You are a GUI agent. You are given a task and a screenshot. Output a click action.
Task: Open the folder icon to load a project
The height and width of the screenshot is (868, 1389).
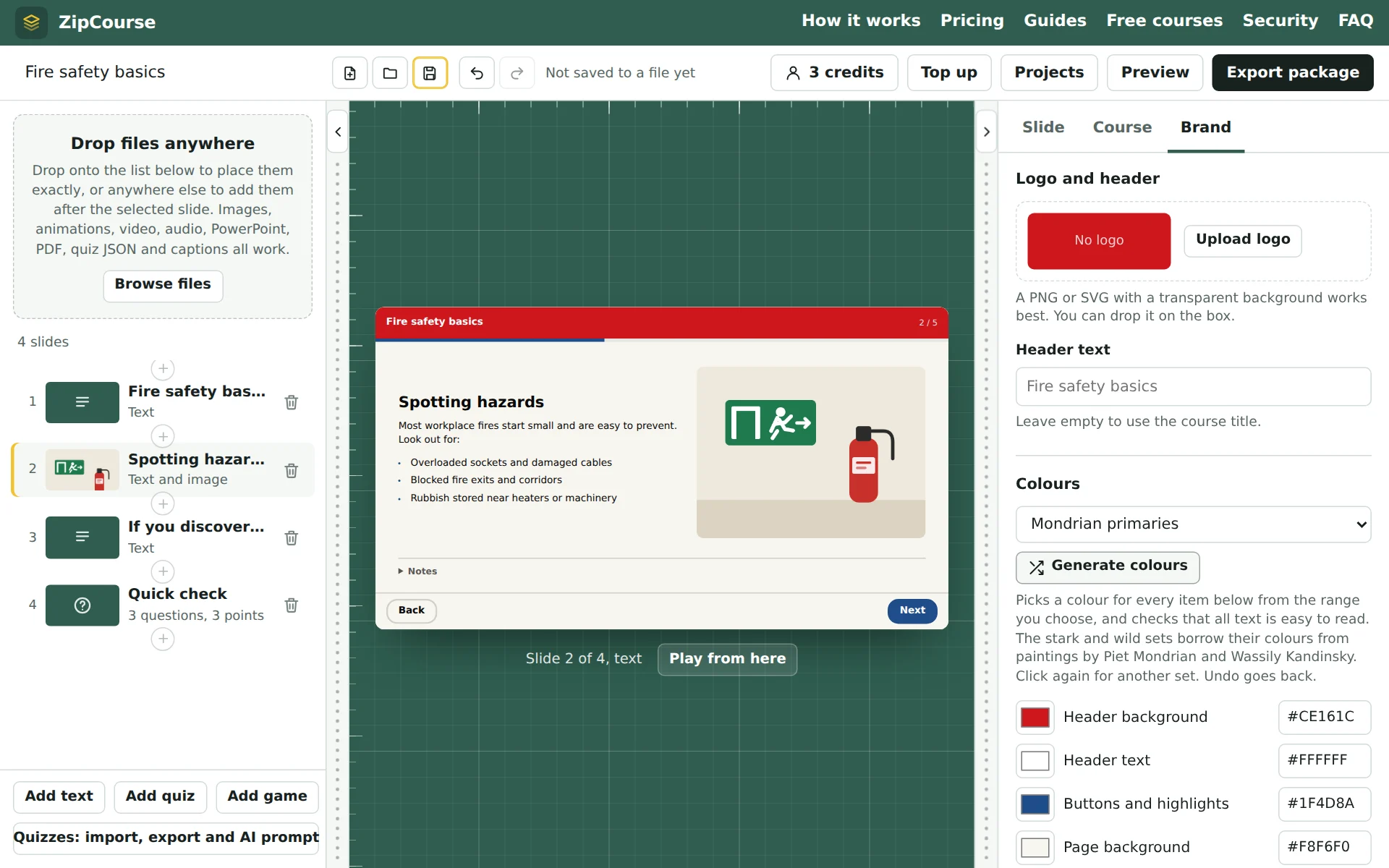390,73
